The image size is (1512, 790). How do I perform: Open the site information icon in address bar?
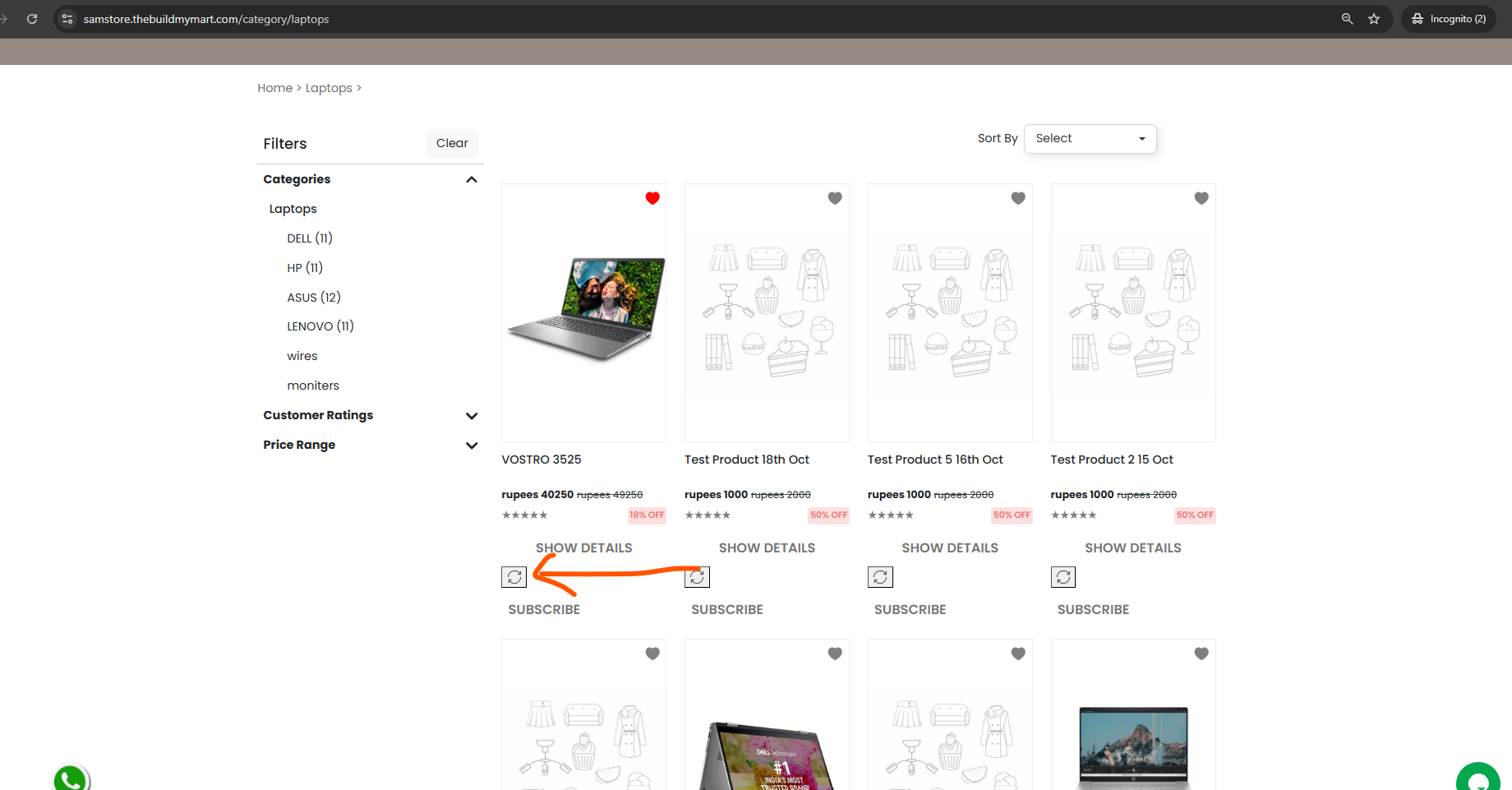click(67, 19)
